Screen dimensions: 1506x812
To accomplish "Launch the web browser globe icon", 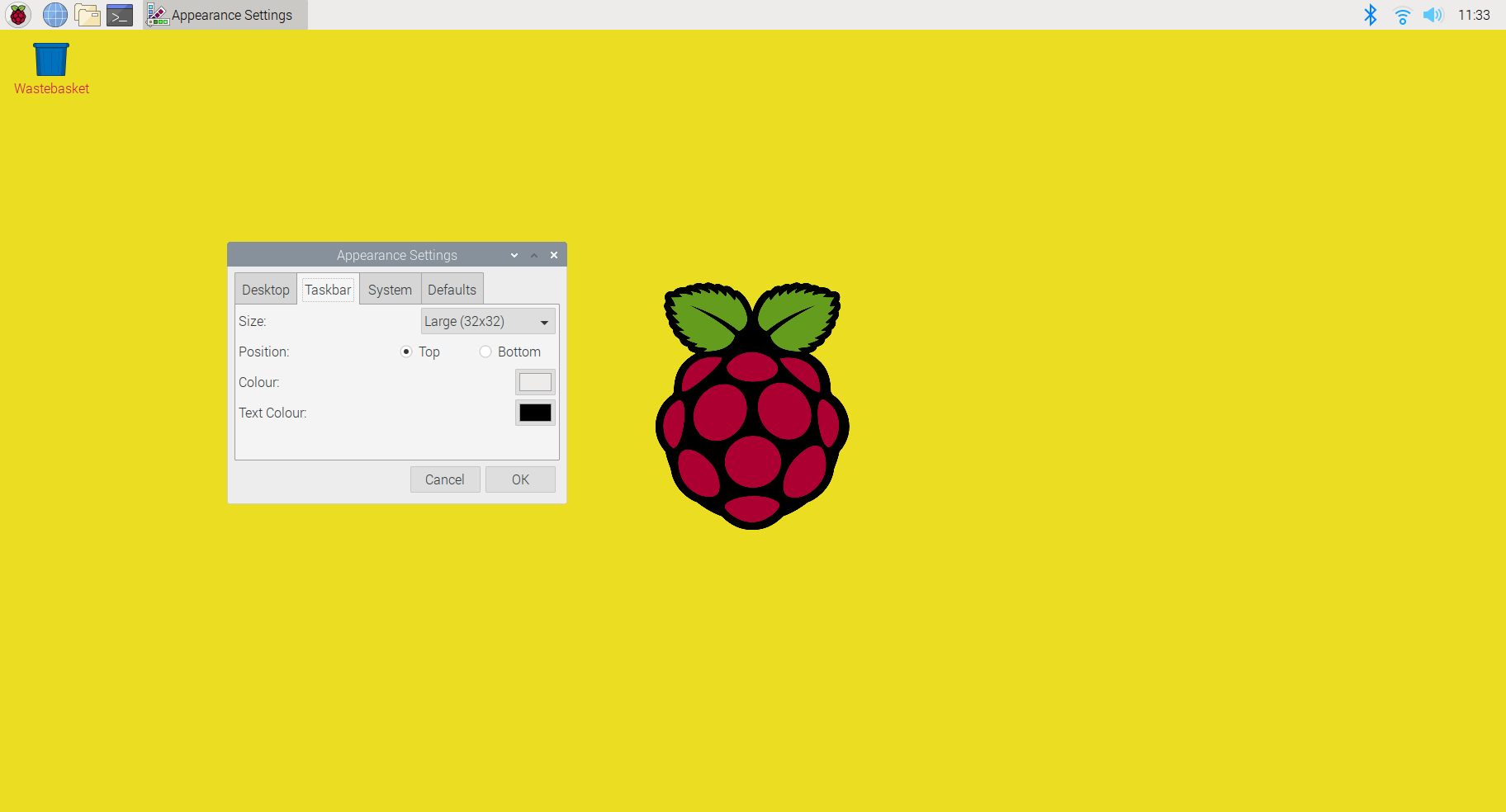I will (x=55, y=15).
